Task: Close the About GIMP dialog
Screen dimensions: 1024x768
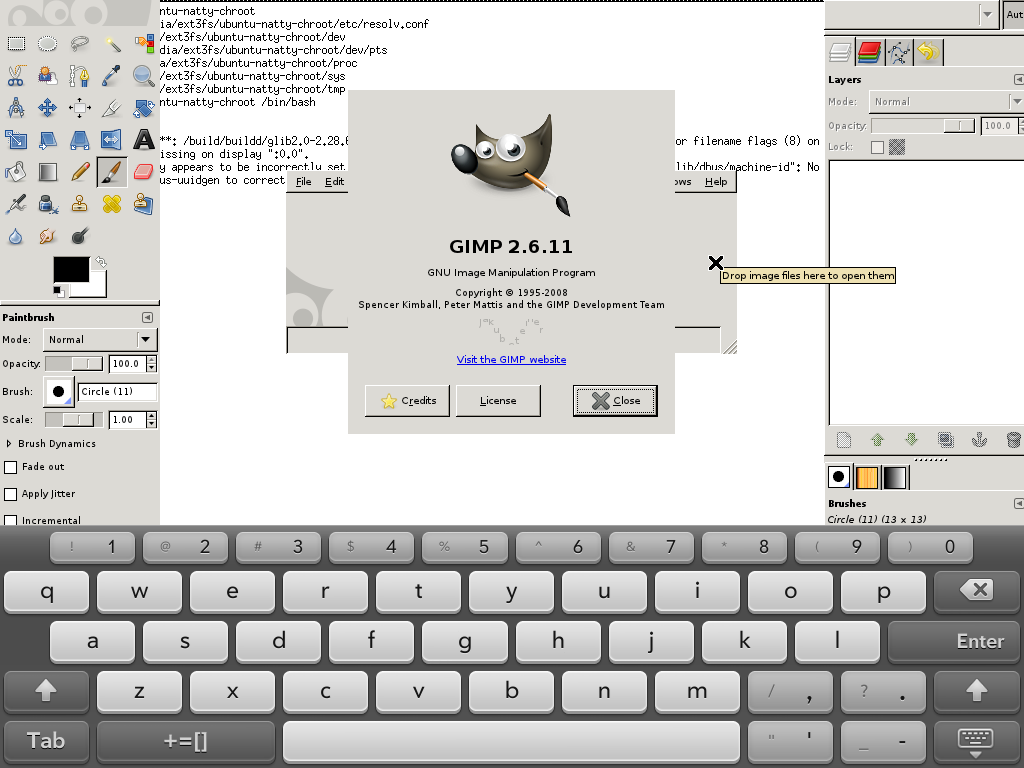Action: [615, 400]
